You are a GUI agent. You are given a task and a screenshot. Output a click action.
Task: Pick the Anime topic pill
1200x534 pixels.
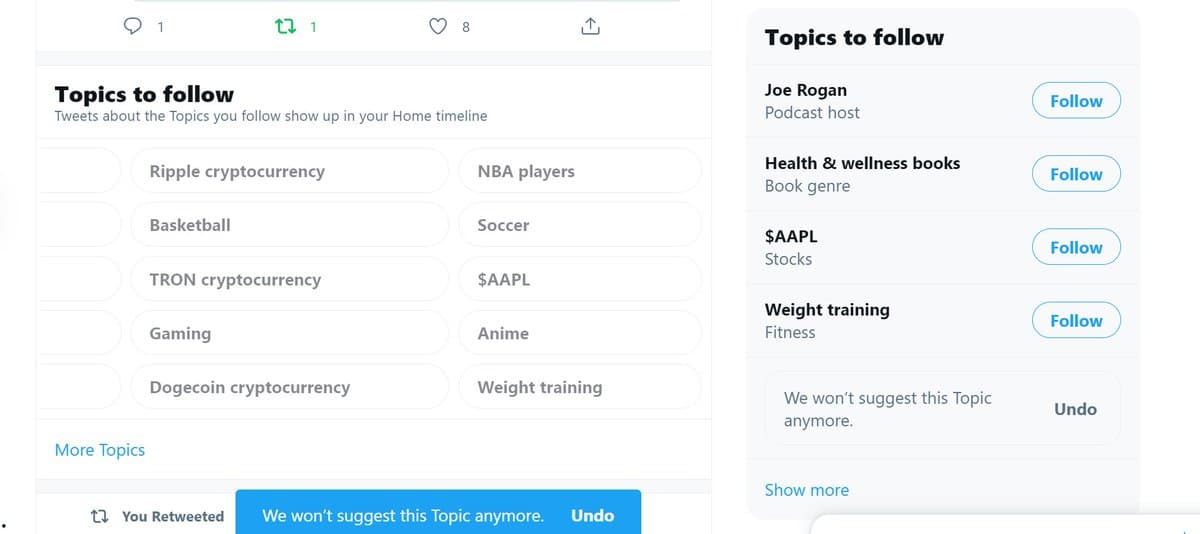pos(580,334)
